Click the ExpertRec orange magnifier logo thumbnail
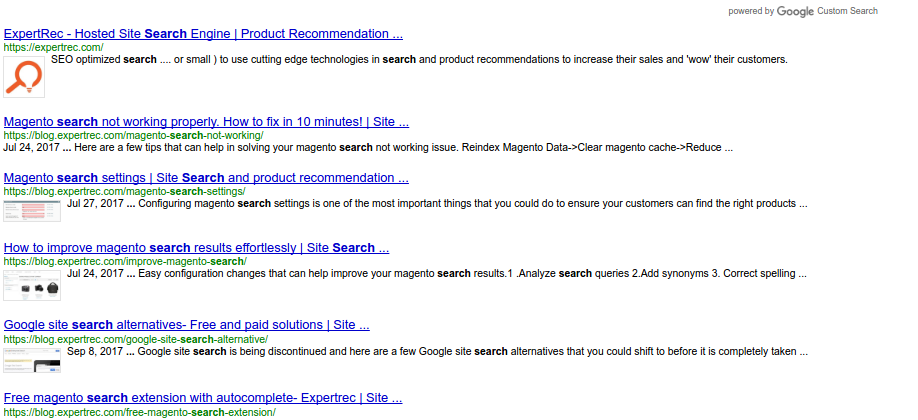The width and height of the screenshot is (918, 420). point(24,76)
